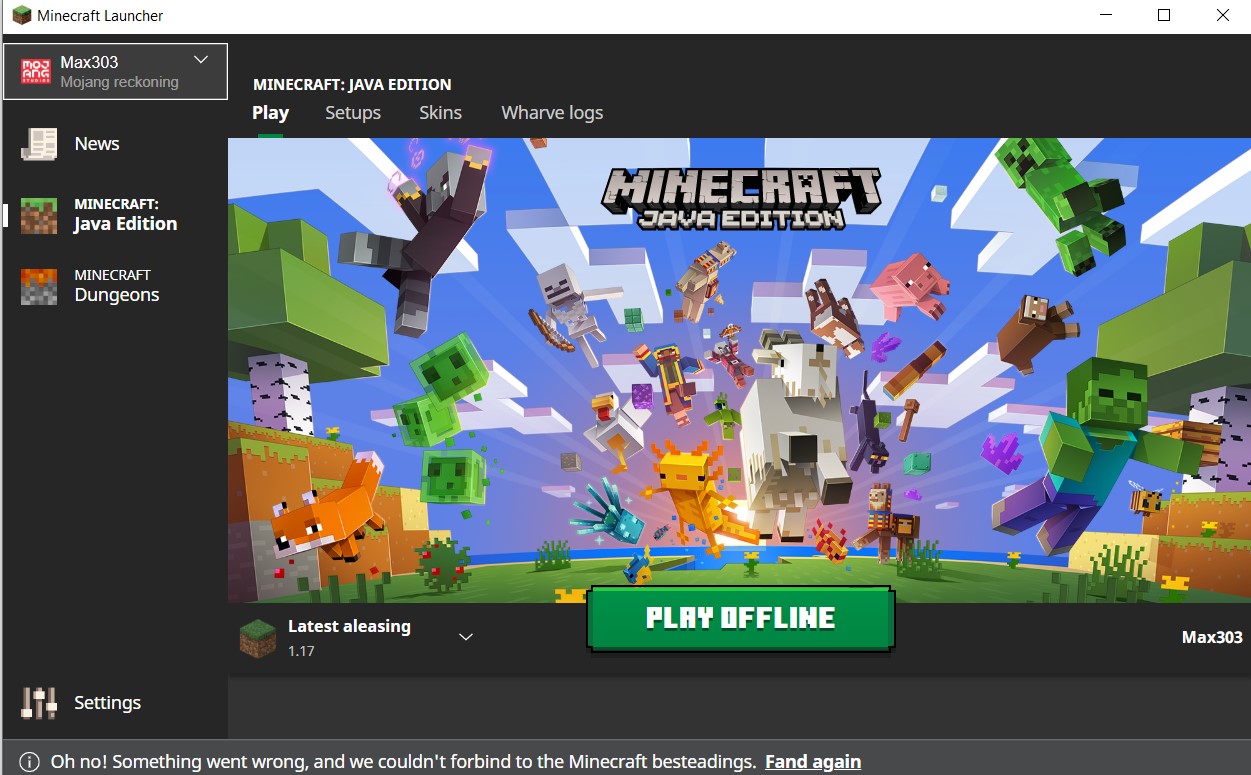
Task: Switch to the Wharve logs tab
Action: [x=552, y=113]
